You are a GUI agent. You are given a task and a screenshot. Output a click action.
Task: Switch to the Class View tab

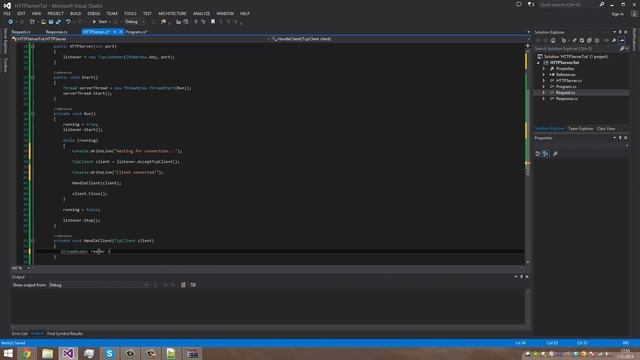[x=606, y=129]
